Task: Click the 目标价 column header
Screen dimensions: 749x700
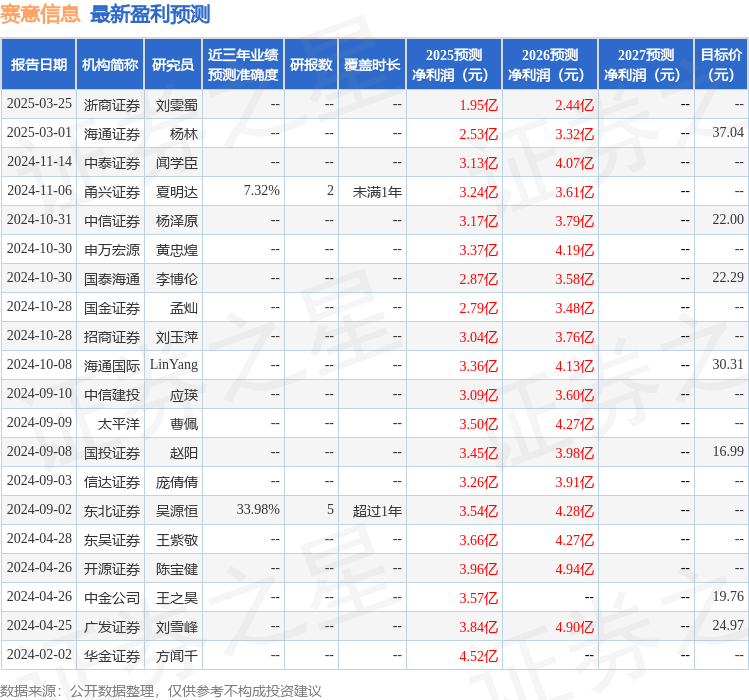Action: (721, 65)
